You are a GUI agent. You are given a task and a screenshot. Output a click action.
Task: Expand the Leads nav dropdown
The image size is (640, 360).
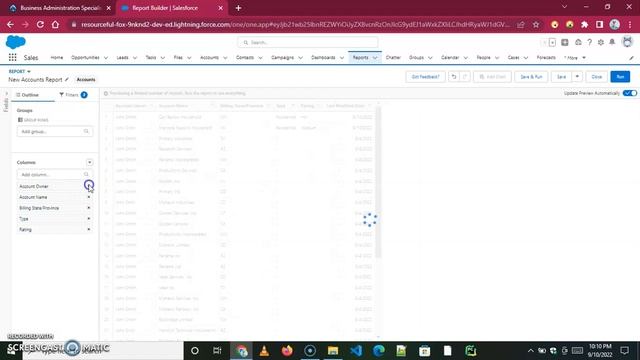[x=135, y=58]
